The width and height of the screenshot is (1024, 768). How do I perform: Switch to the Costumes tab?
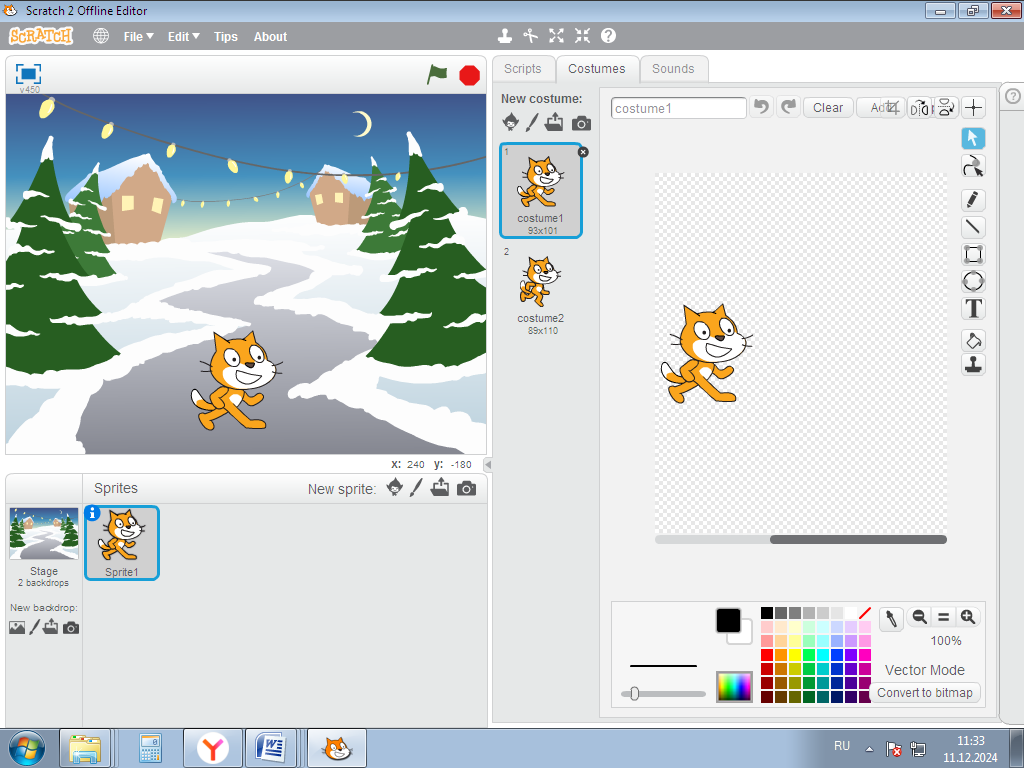[x=596, y=69]
